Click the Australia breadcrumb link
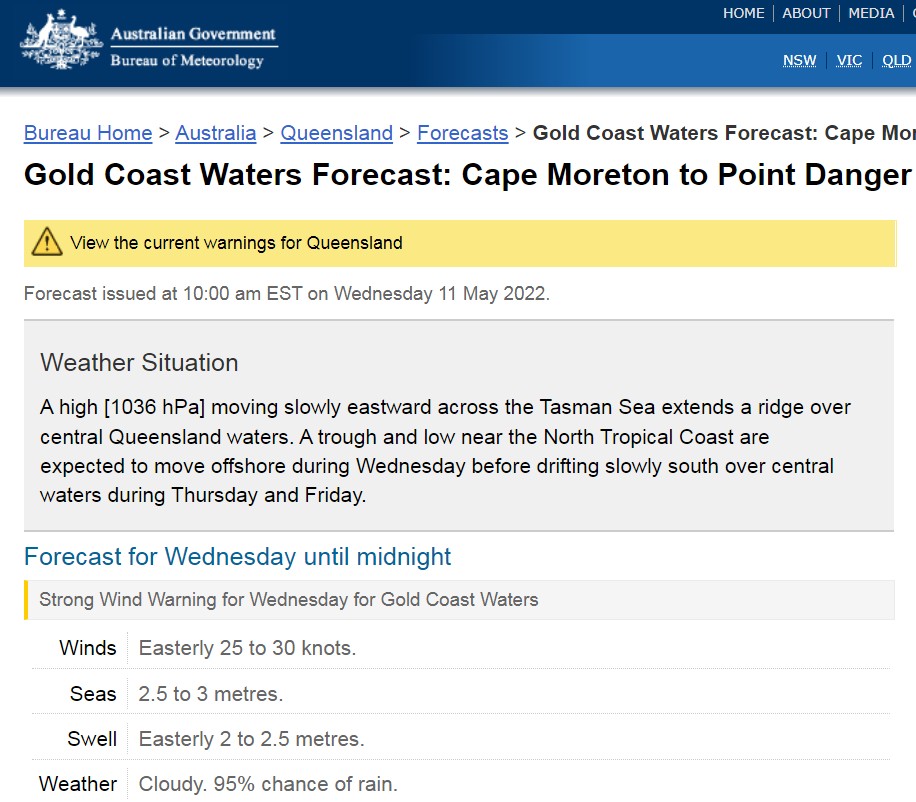This screenshot has height=802, width=916. coord(216,133)
